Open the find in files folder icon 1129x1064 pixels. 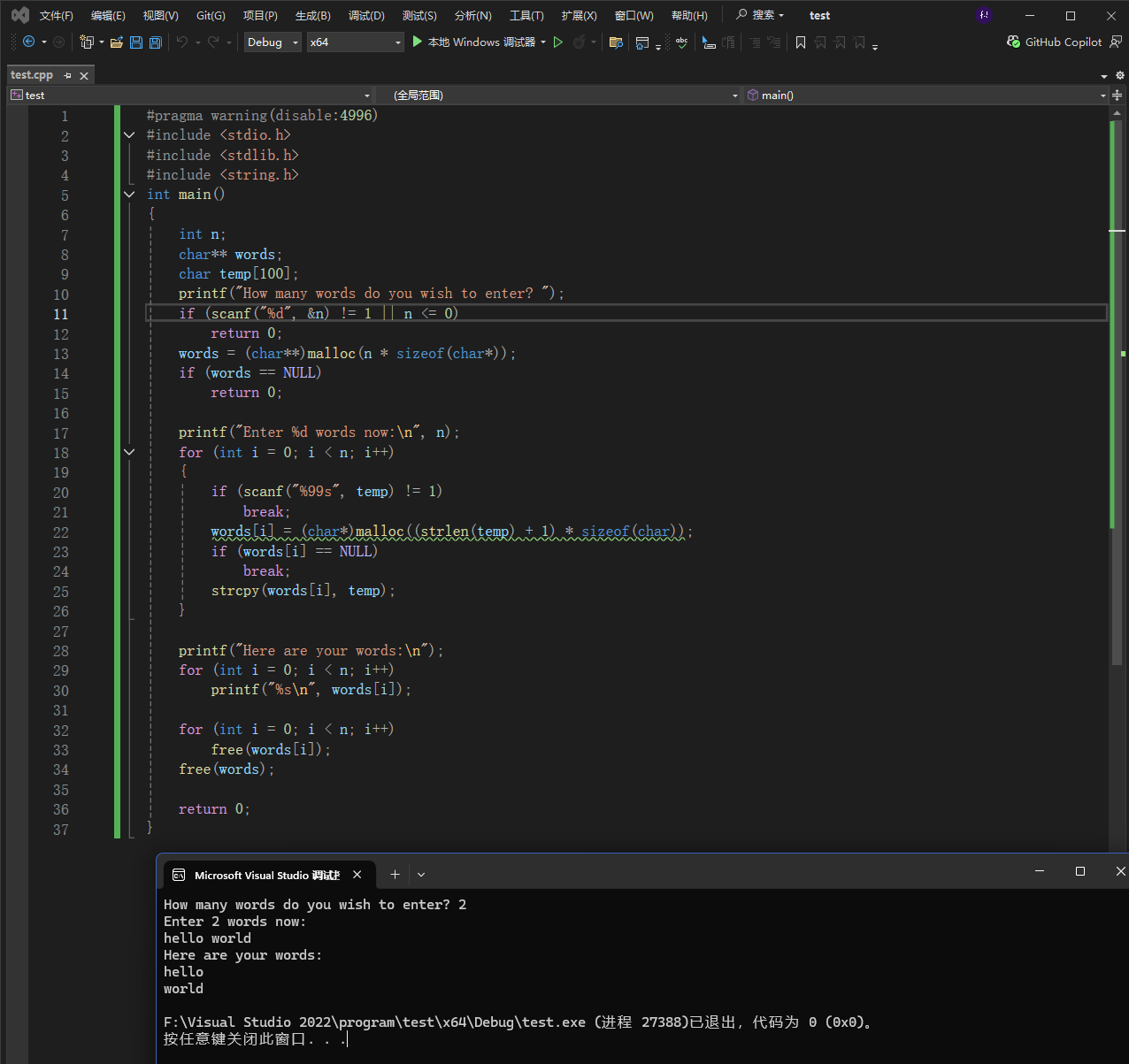pyautogui.click(x=617, y=42)
